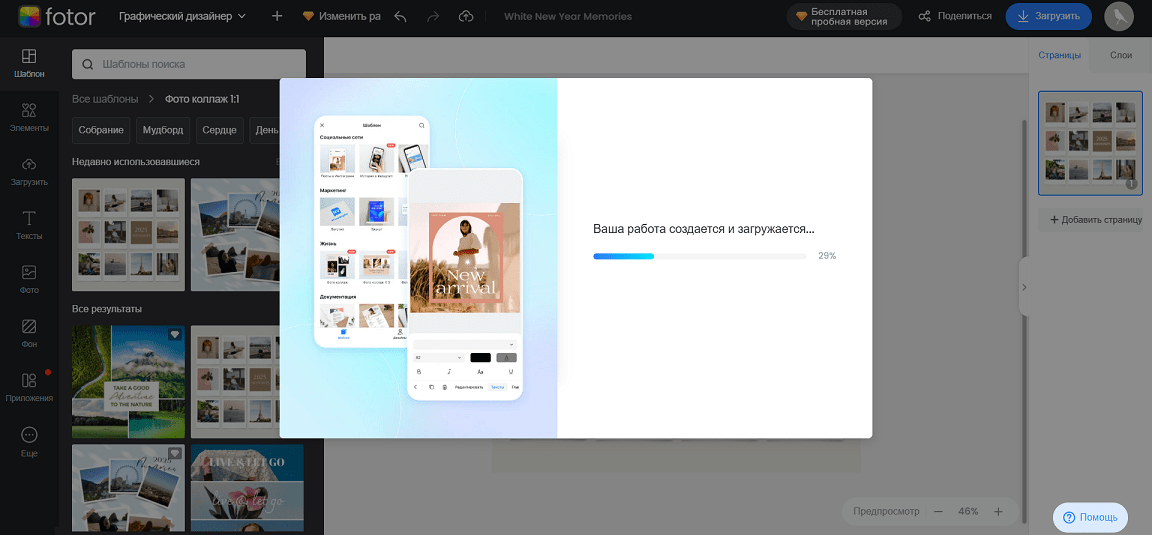Open the Фото sidebar panel

[29, 280]
